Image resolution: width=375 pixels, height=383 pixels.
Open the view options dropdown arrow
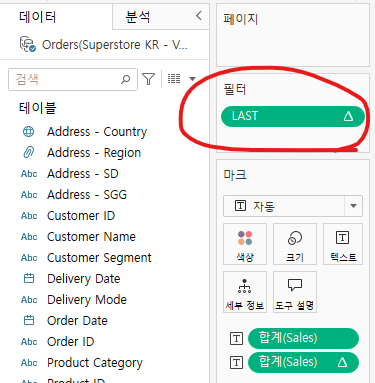click(192, 79)
